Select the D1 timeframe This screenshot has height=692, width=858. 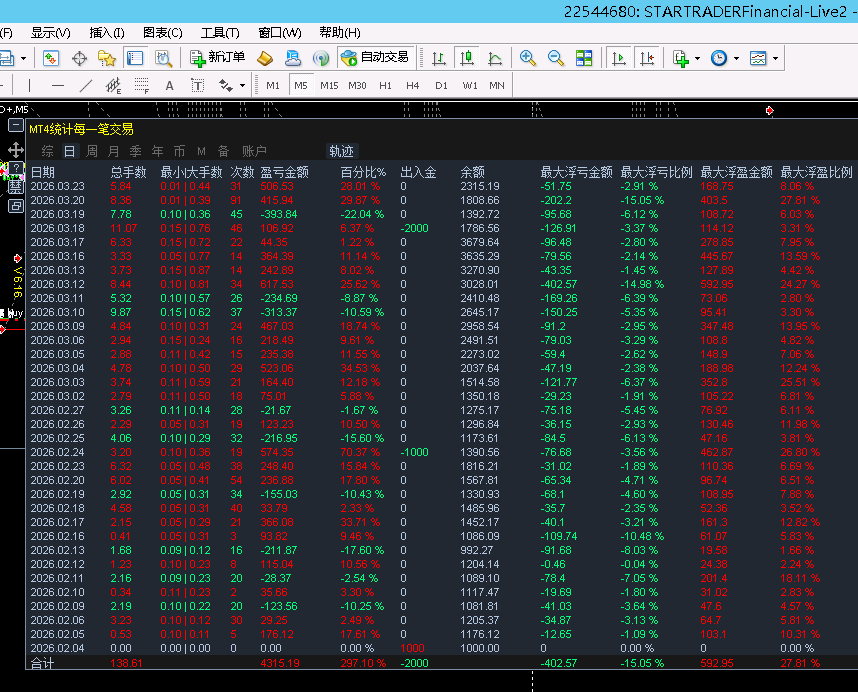point(441,85)
